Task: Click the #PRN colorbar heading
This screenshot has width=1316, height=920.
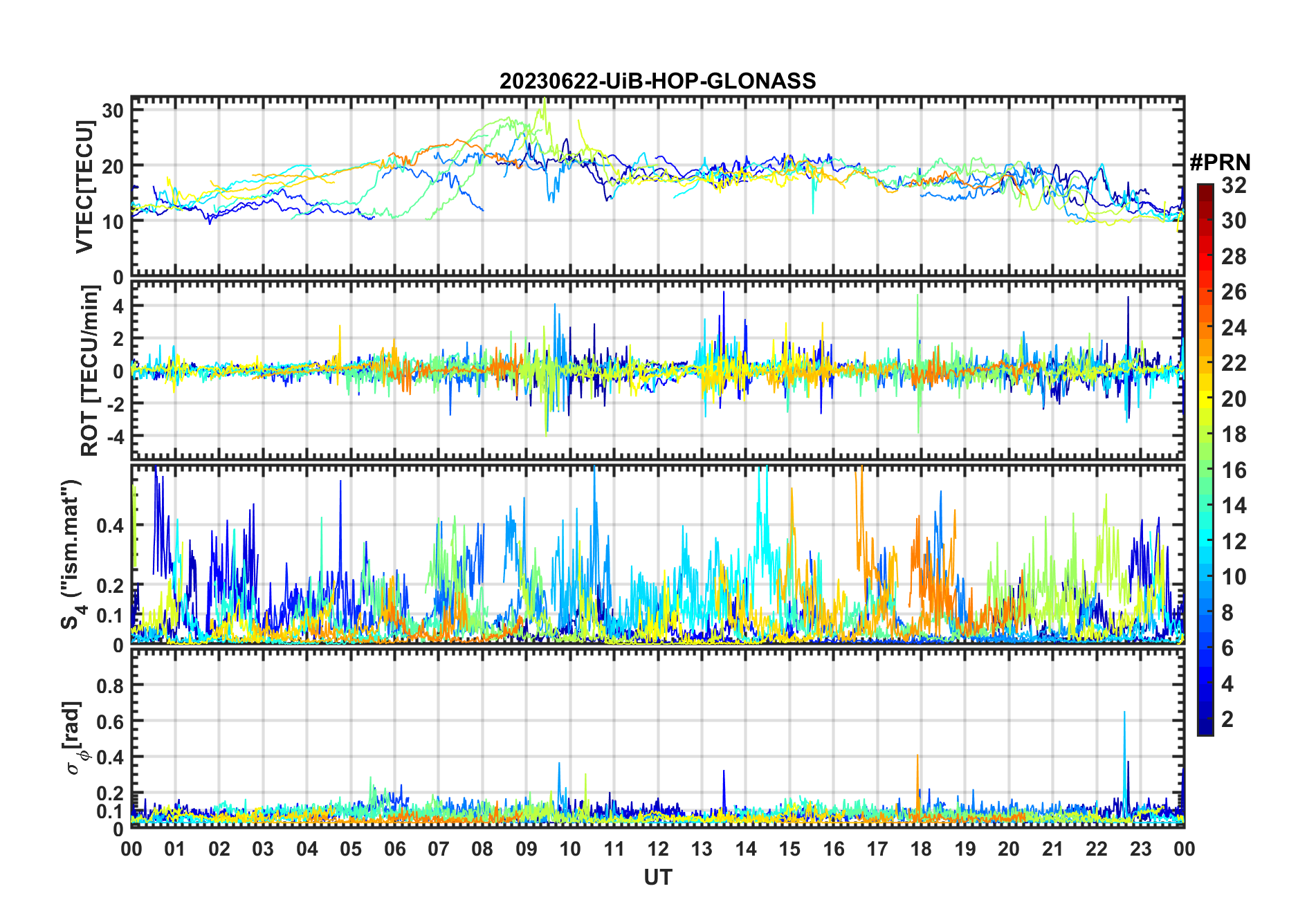Action: click(x=1220, y=163)
